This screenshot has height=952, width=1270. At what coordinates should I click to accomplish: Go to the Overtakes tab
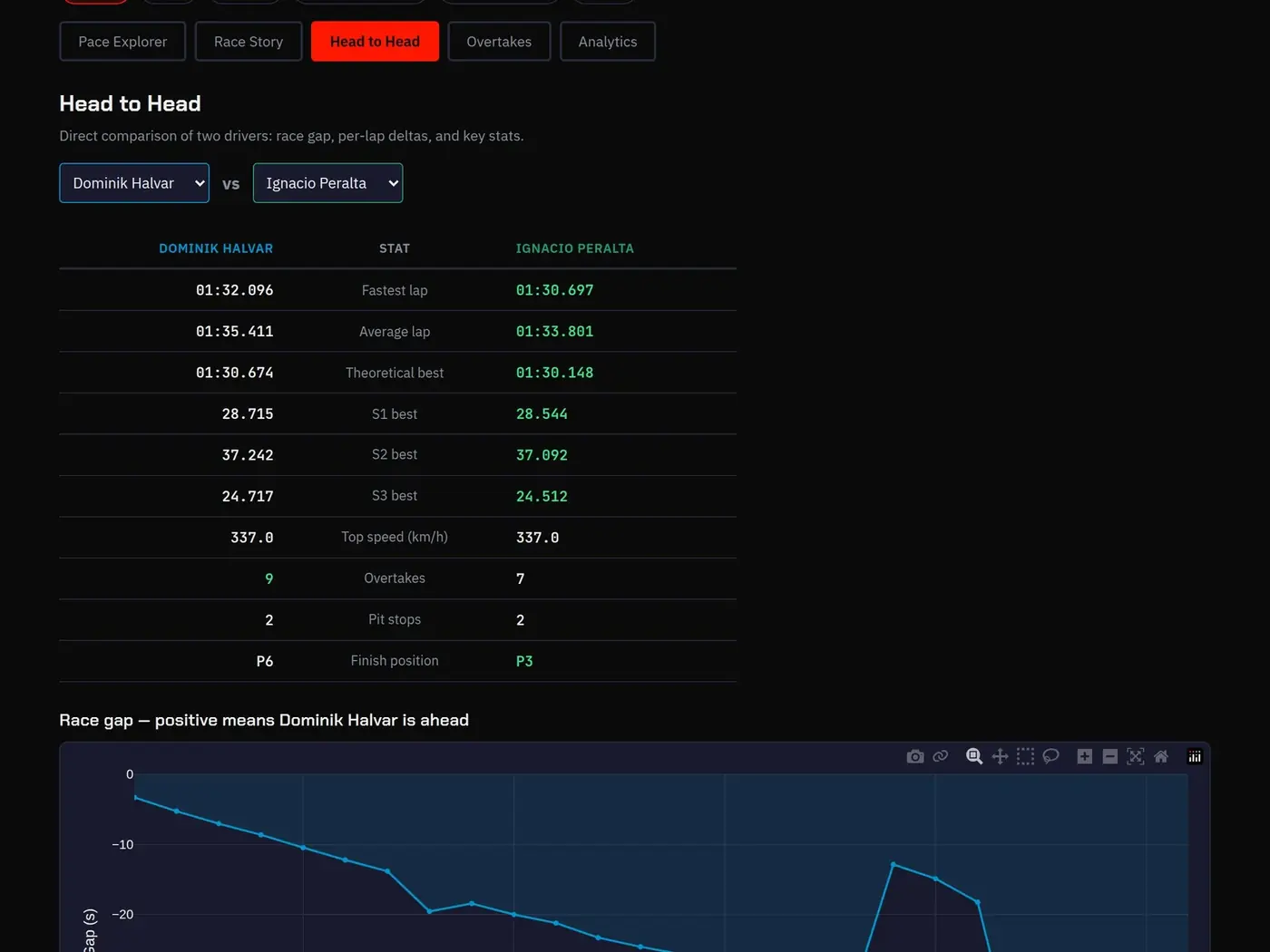(499, 42)
